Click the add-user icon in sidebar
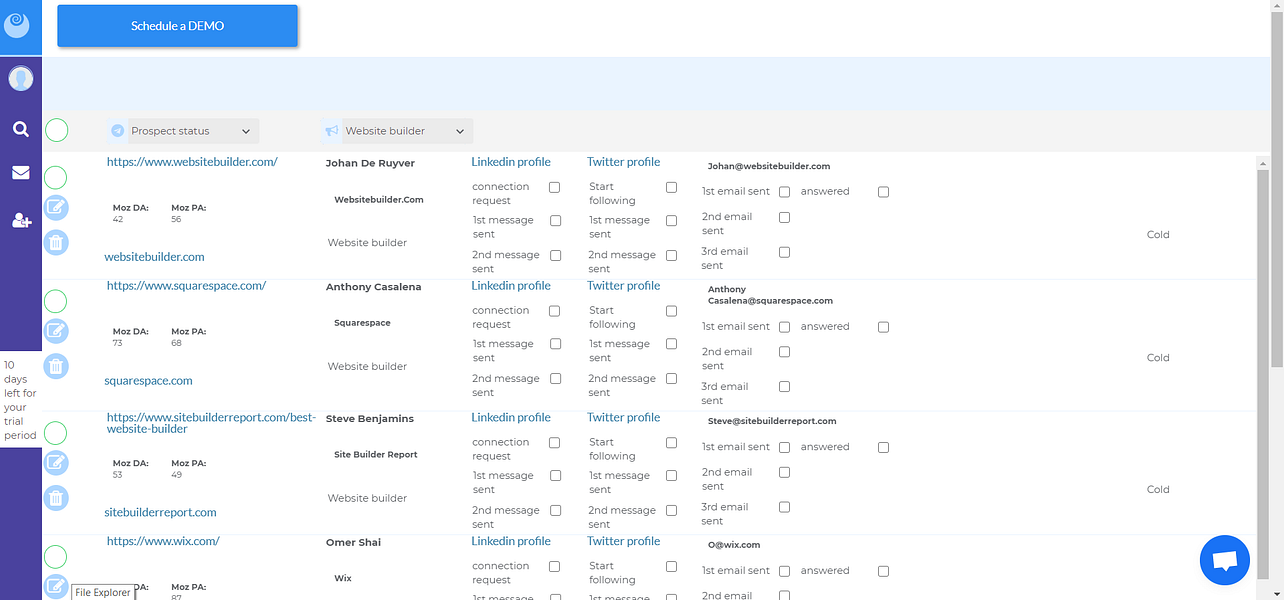Screen dimensions: 1284x600 point(21,220)
